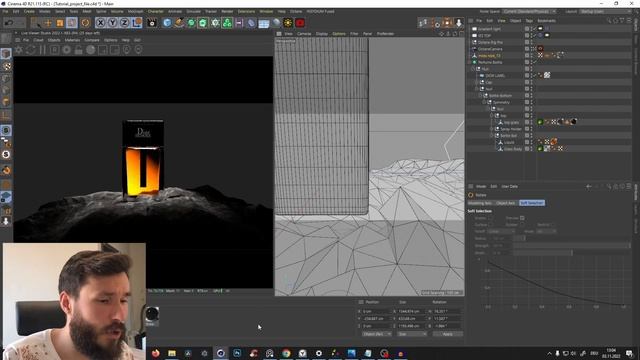Screen dimensions: 640x360
Task: Open Object Manager Tags menu
Action: point(529,20)
